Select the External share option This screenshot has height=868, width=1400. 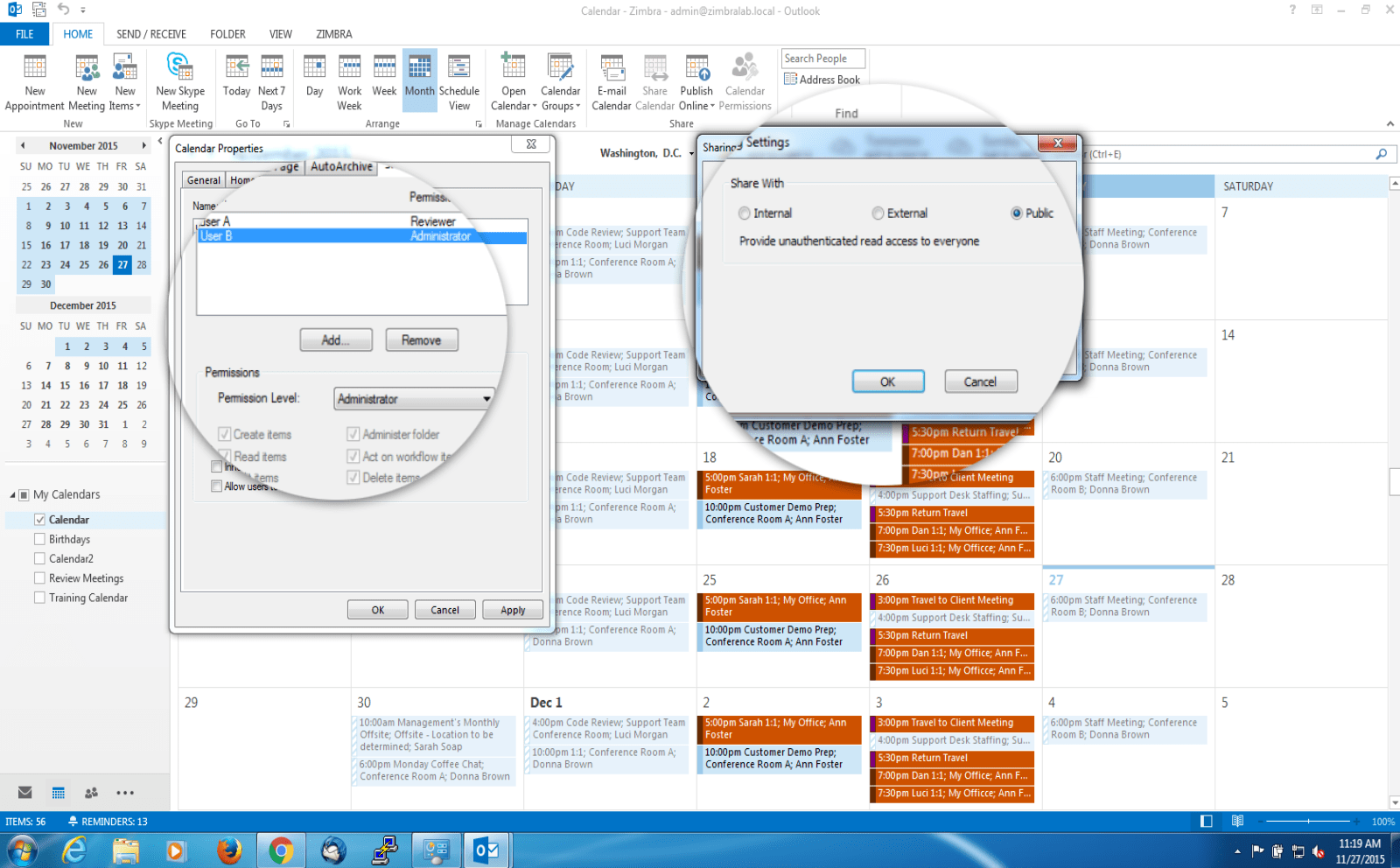[x=878, y=213]
